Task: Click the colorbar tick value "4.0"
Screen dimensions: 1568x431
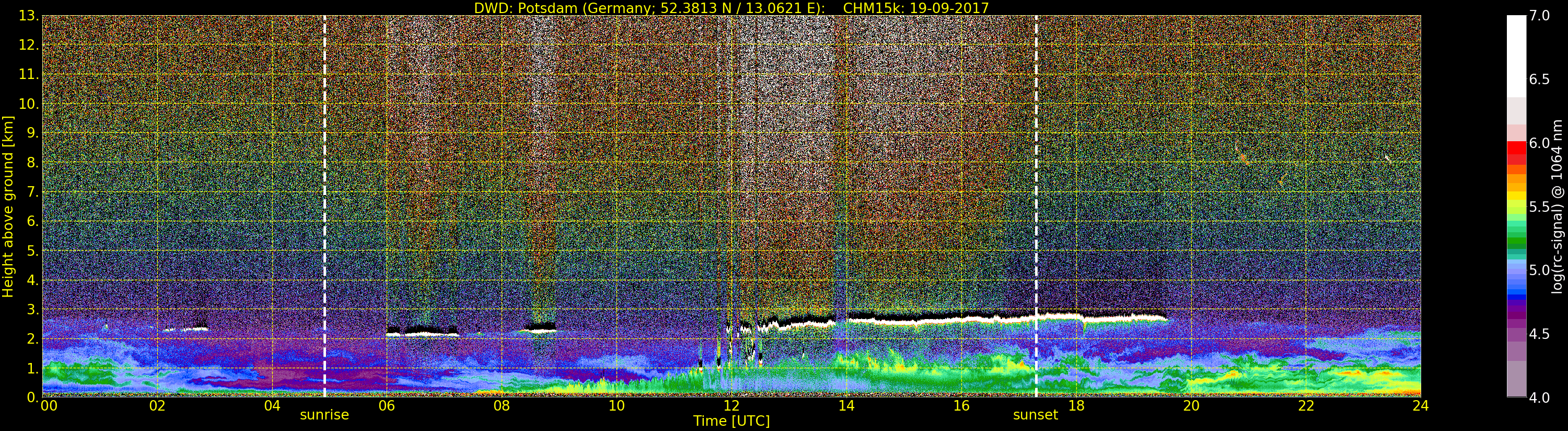Action: pos(1539,398)
